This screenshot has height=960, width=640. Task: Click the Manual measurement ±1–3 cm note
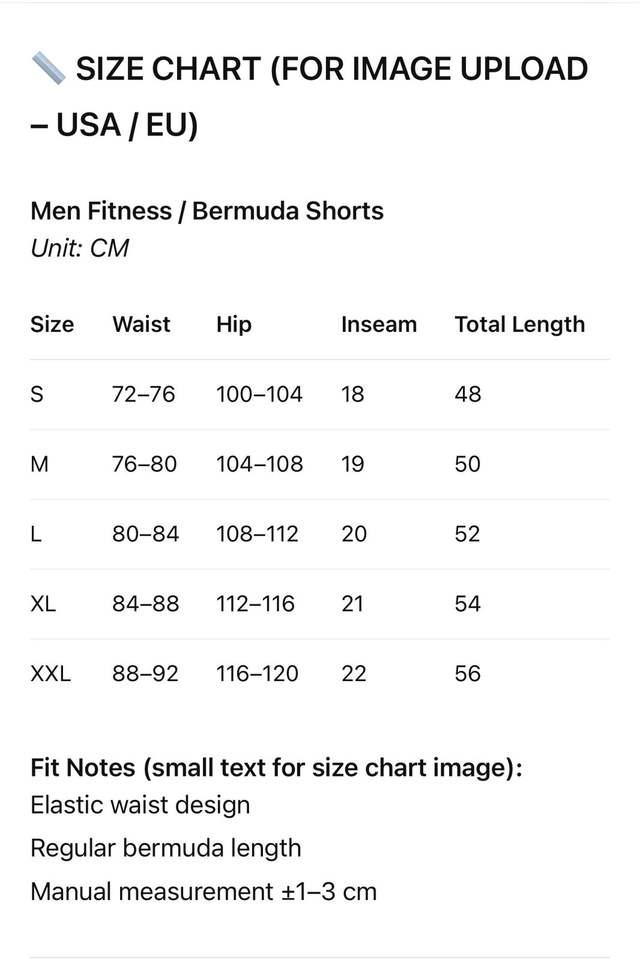(204, 891)
